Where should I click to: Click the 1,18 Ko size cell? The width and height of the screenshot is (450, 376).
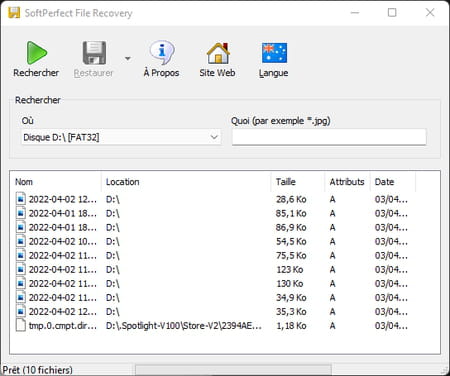point(291,326)
